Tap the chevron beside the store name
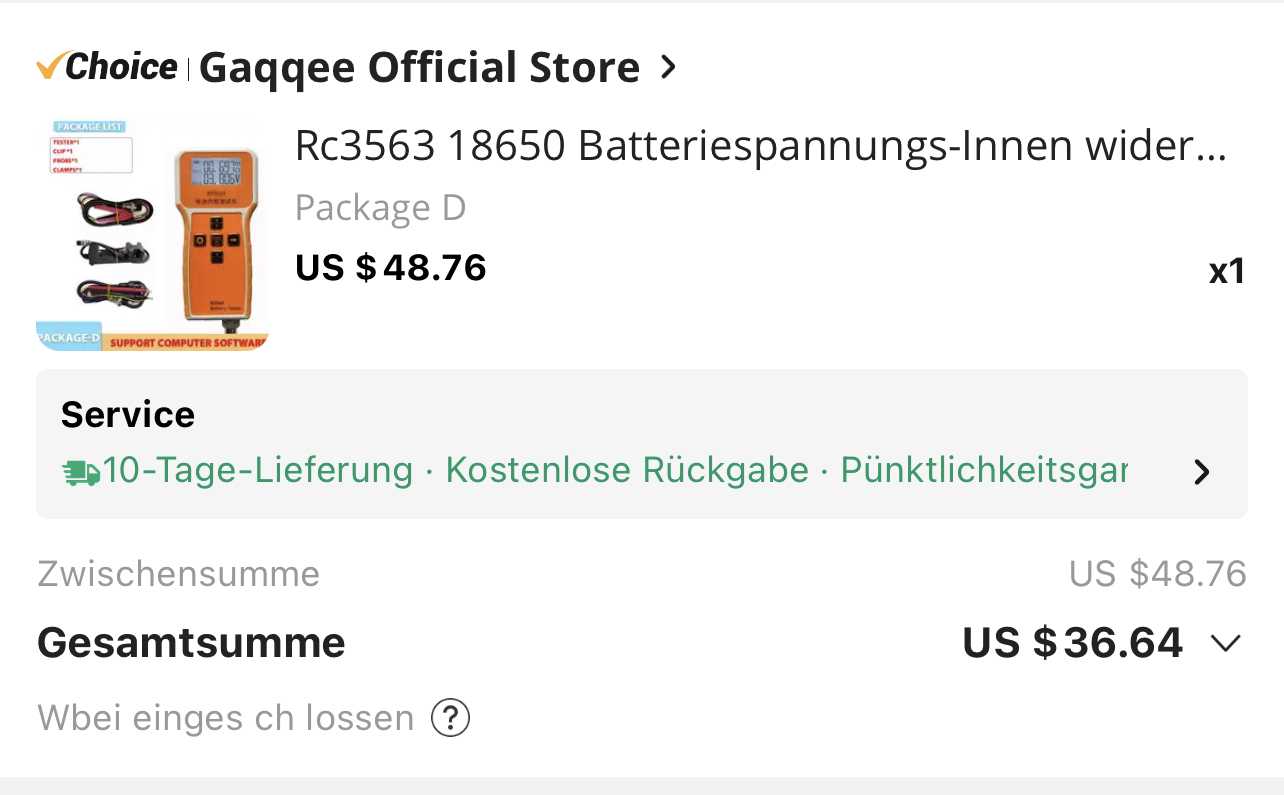The height and width of the screenshot is (795, 1284). tap(669, 67)
